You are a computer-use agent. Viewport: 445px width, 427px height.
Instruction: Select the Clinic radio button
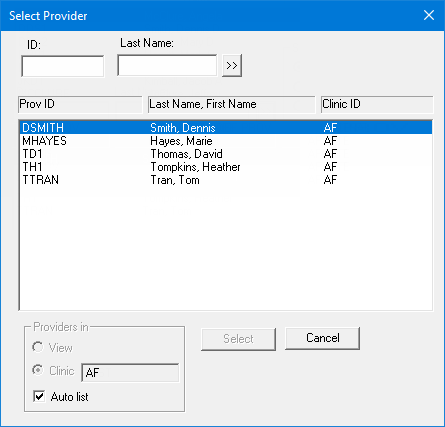[x=38, y=370]
